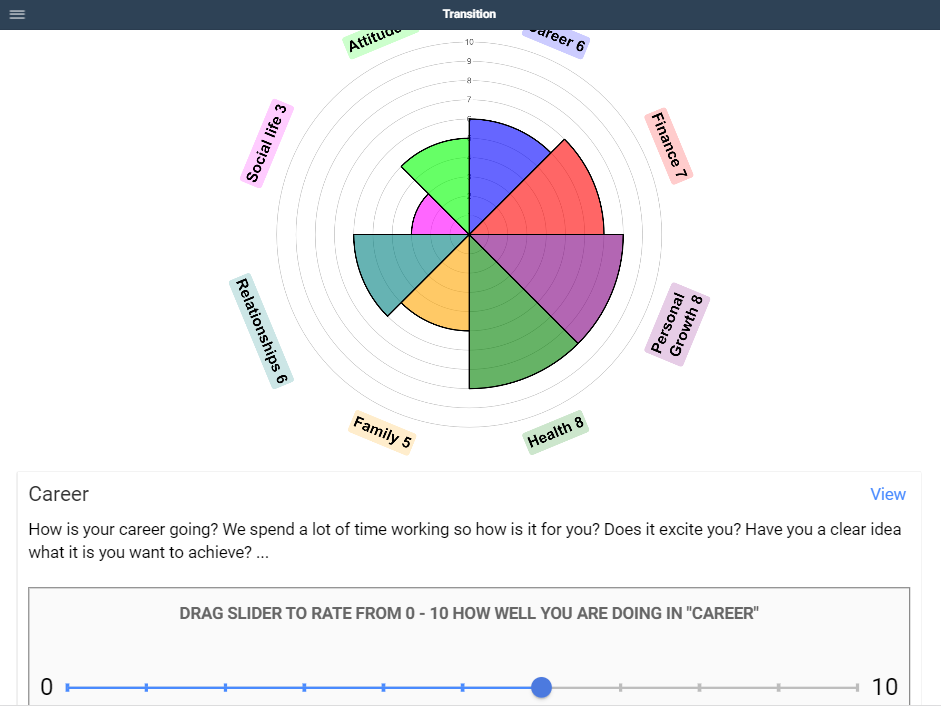Click the teal Relationships wheel segment

tap(395, 264)
